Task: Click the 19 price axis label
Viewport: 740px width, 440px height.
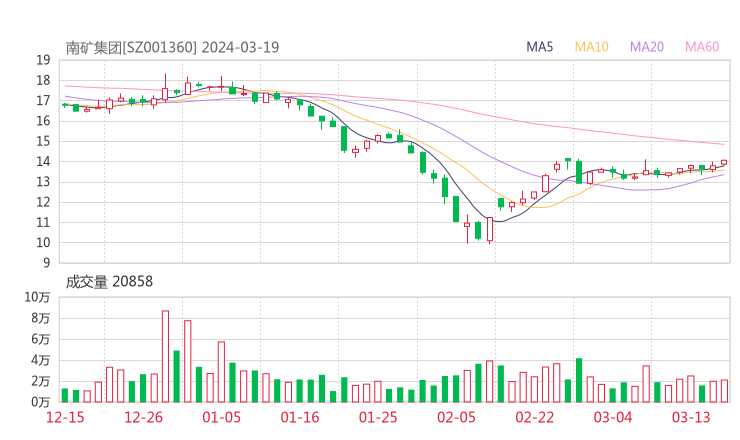Action: point(43,60)
